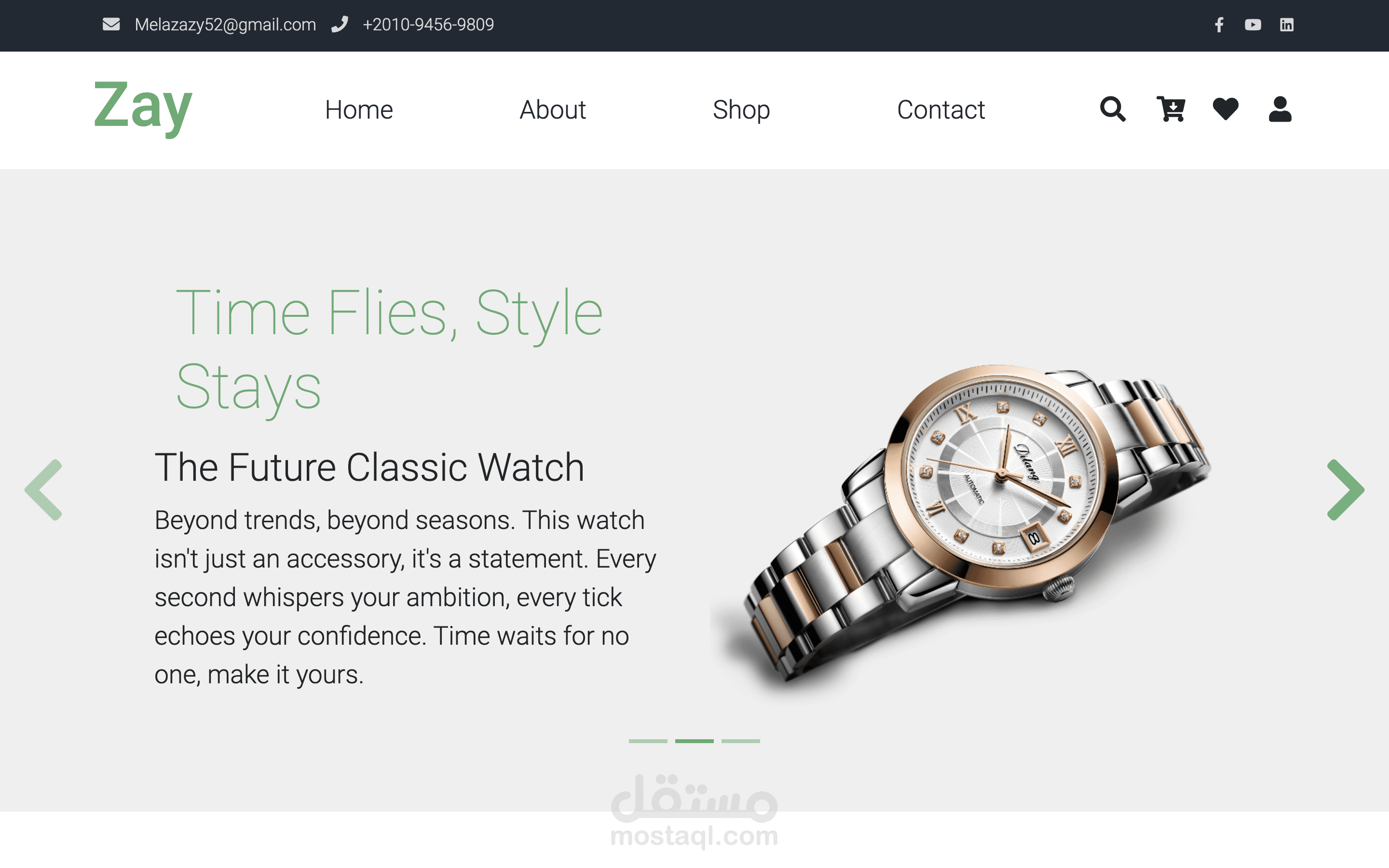Click the Zay logo
This screenshot has width=1389, height=868.
click(x=143, y=108)
